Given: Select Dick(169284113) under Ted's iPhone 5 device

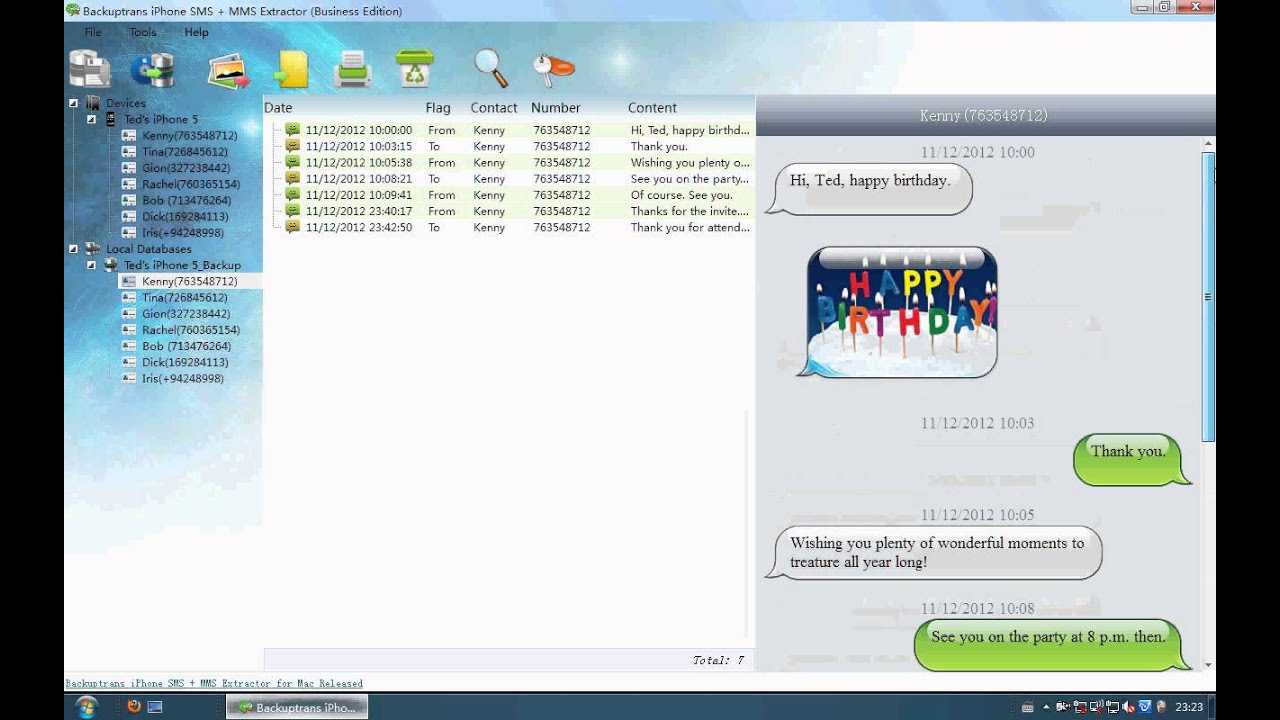Looking at the screenshot, I should coord(184,216).
